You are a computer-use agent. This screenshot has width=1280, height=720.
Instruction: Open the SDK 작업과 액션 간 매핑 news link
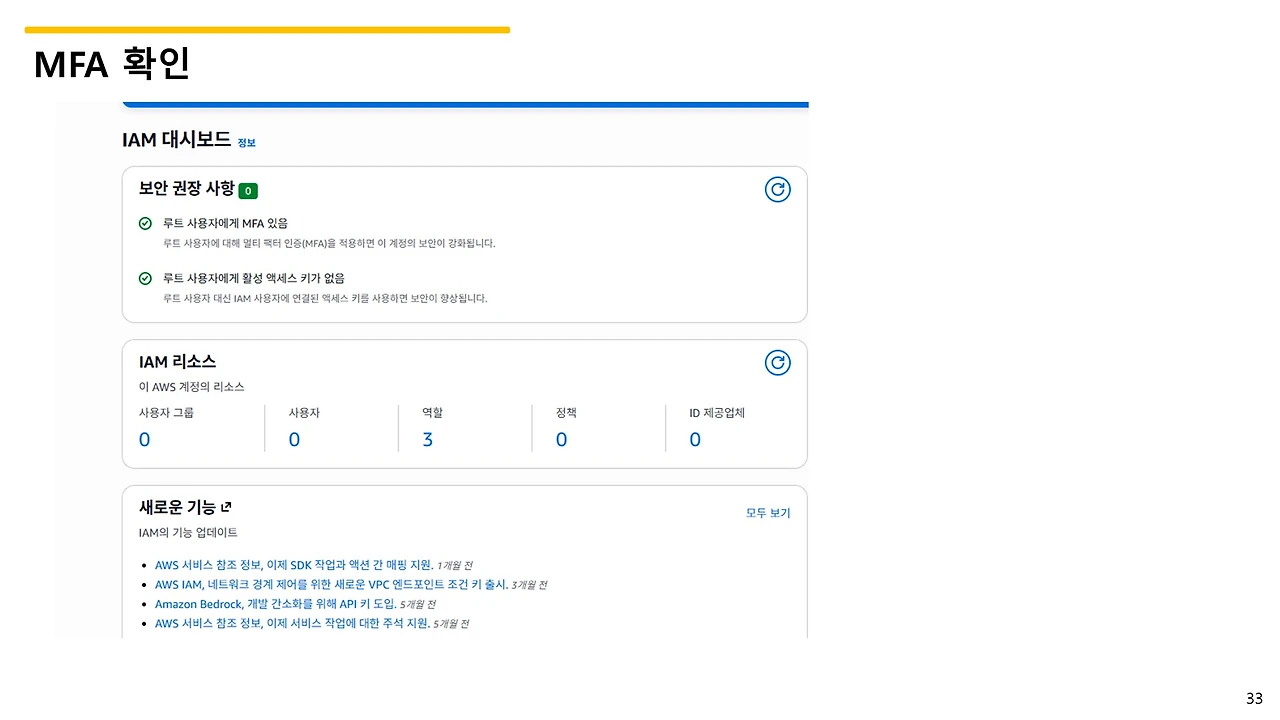tap(294, 565)
